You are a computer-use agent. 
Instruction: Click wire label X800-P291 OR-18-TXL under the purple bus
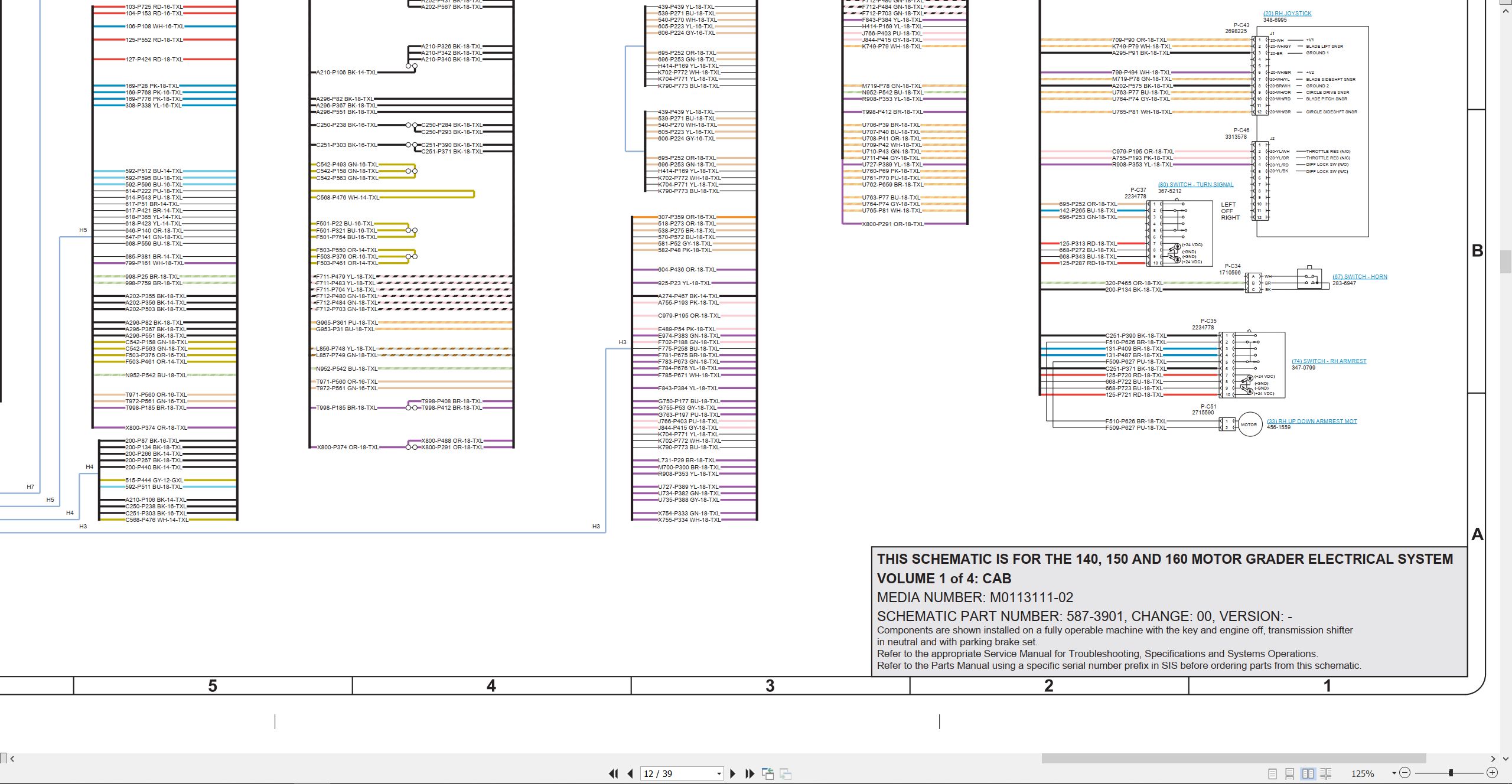point(892,224)
